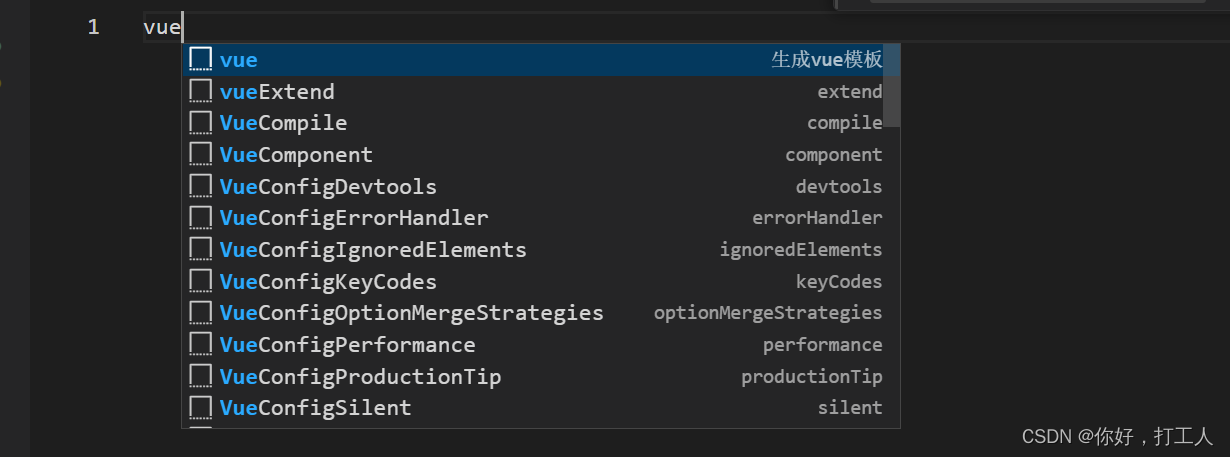
Task: Click the typed vue text in editor
Action: (161, 27)
